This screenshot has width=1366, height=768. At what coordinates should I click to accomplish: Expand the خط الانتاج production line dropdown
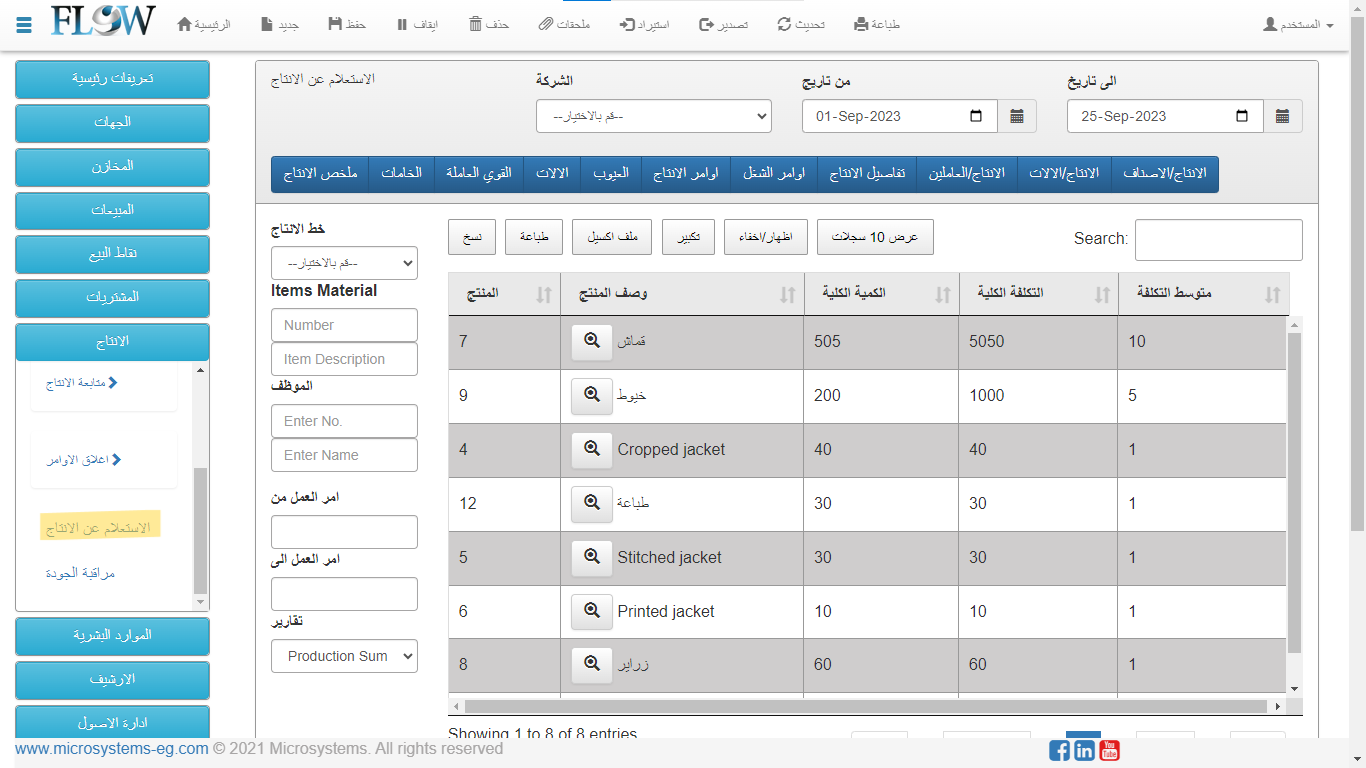[x=344, y=263]
